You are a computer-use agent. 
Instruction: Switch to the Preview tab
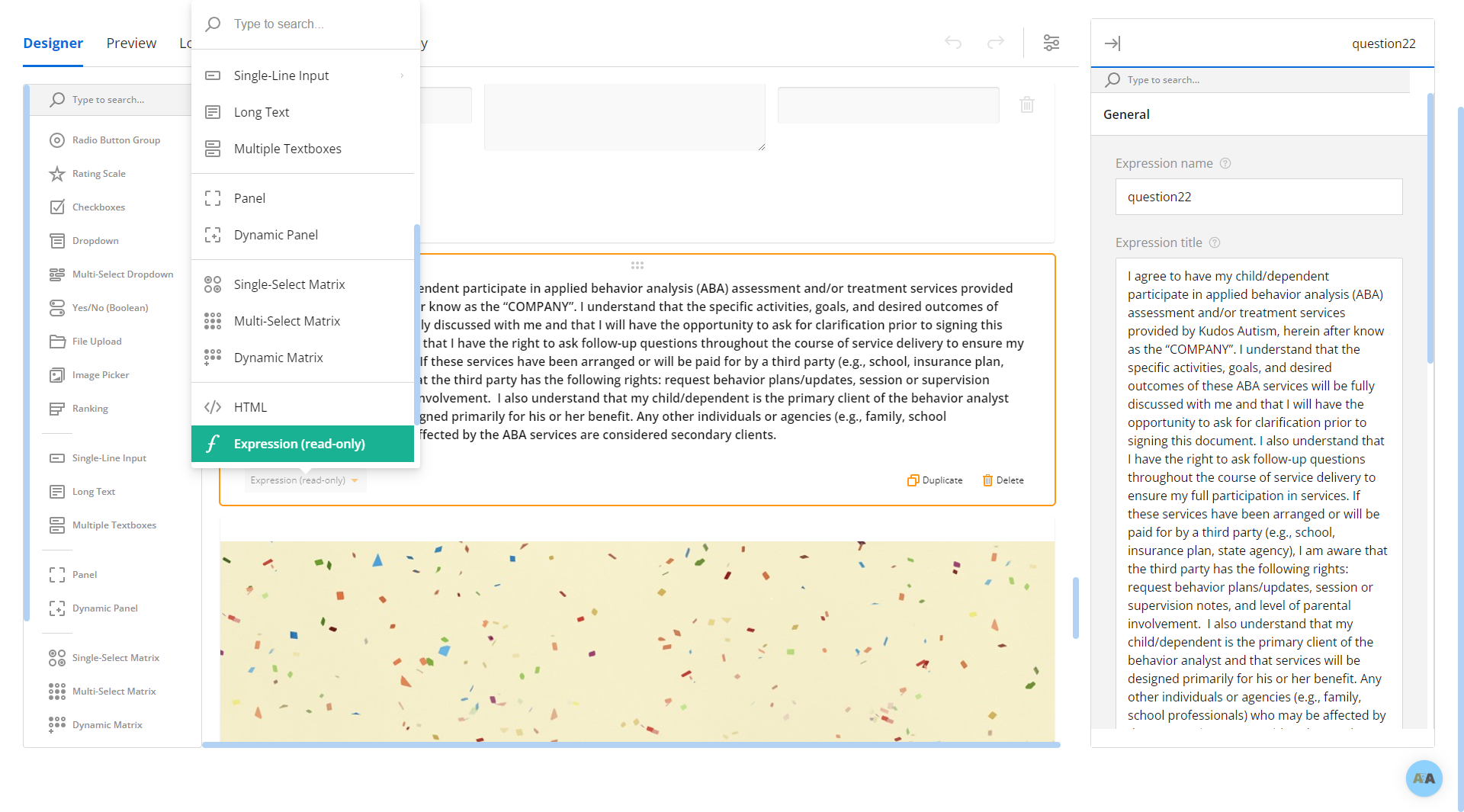click(x=131, y=43)
